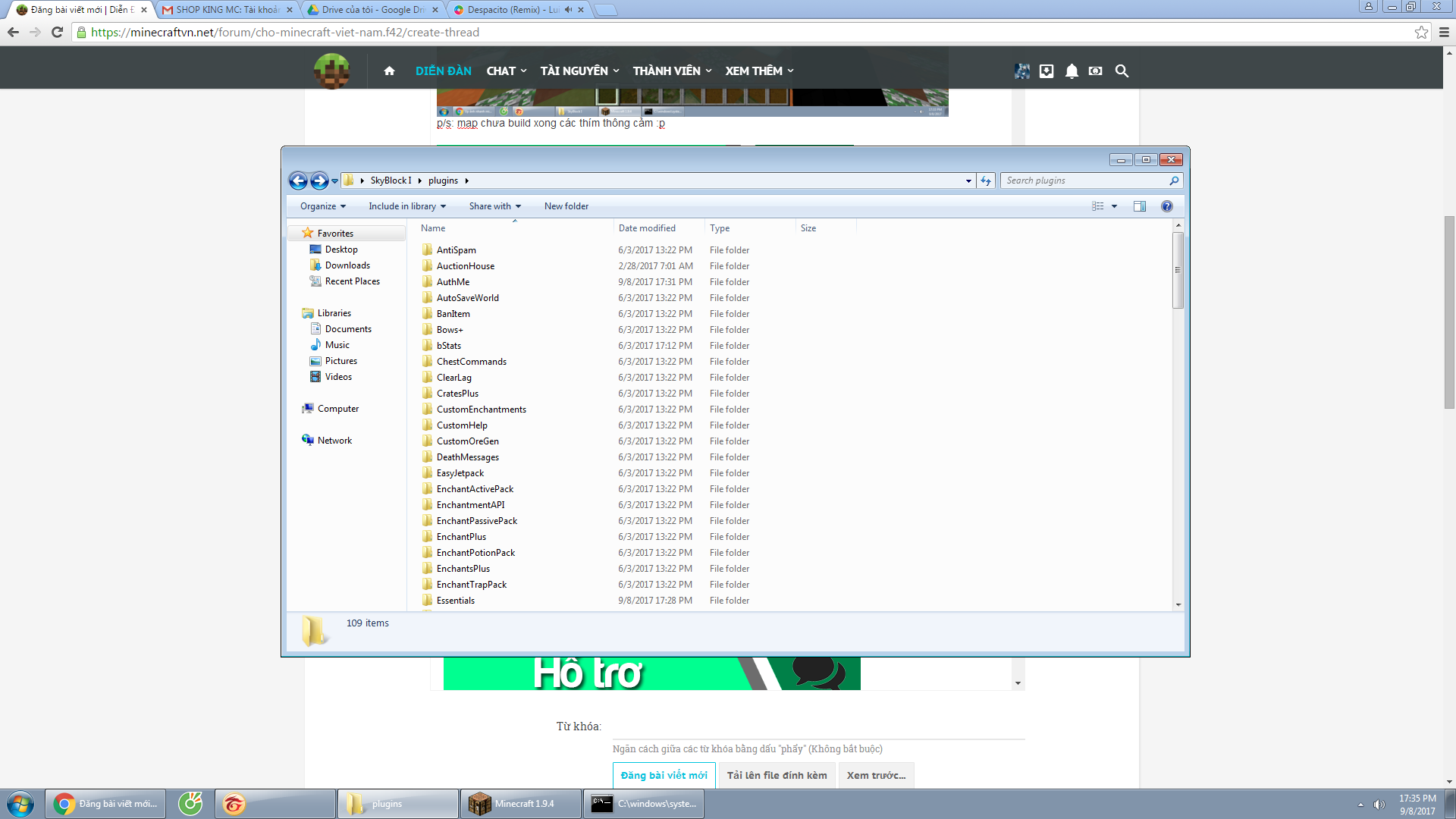This screenshot has width=1456, height=819.
Task: Open the forum inbox download icon
Action: click(1046, 71)
